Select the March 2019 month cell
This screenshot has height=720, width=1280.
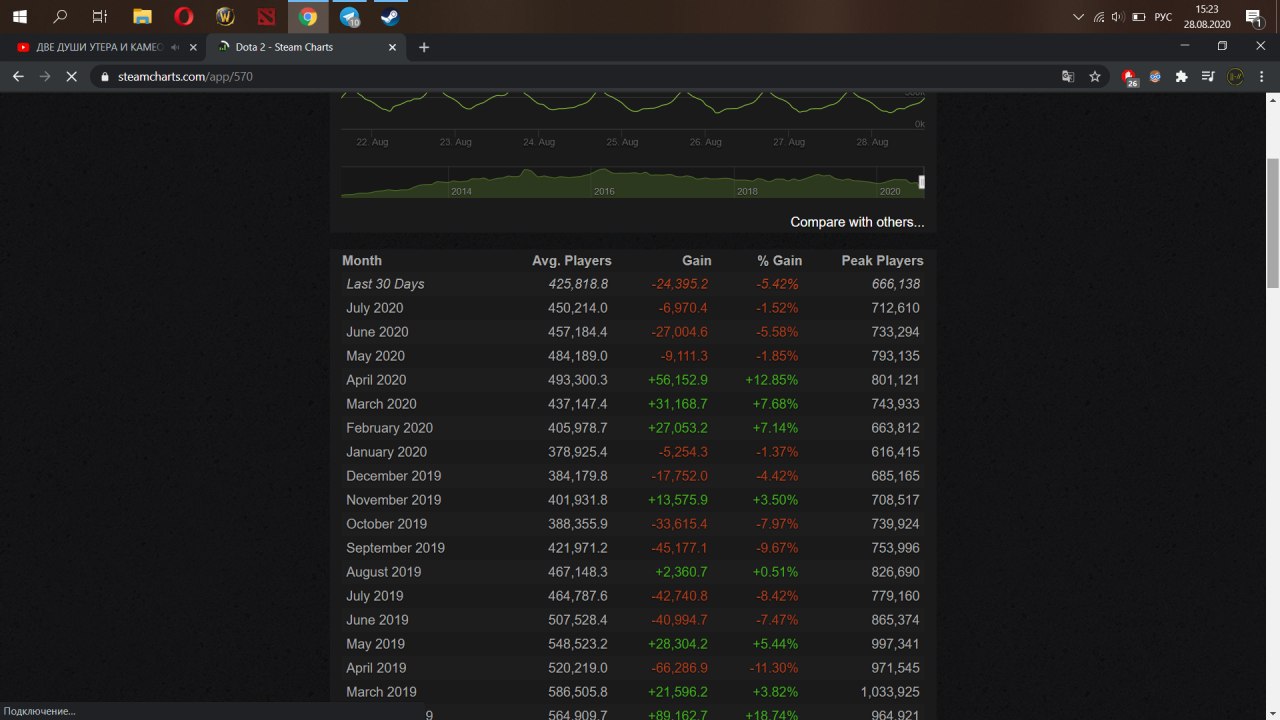[x=381, y=692]
